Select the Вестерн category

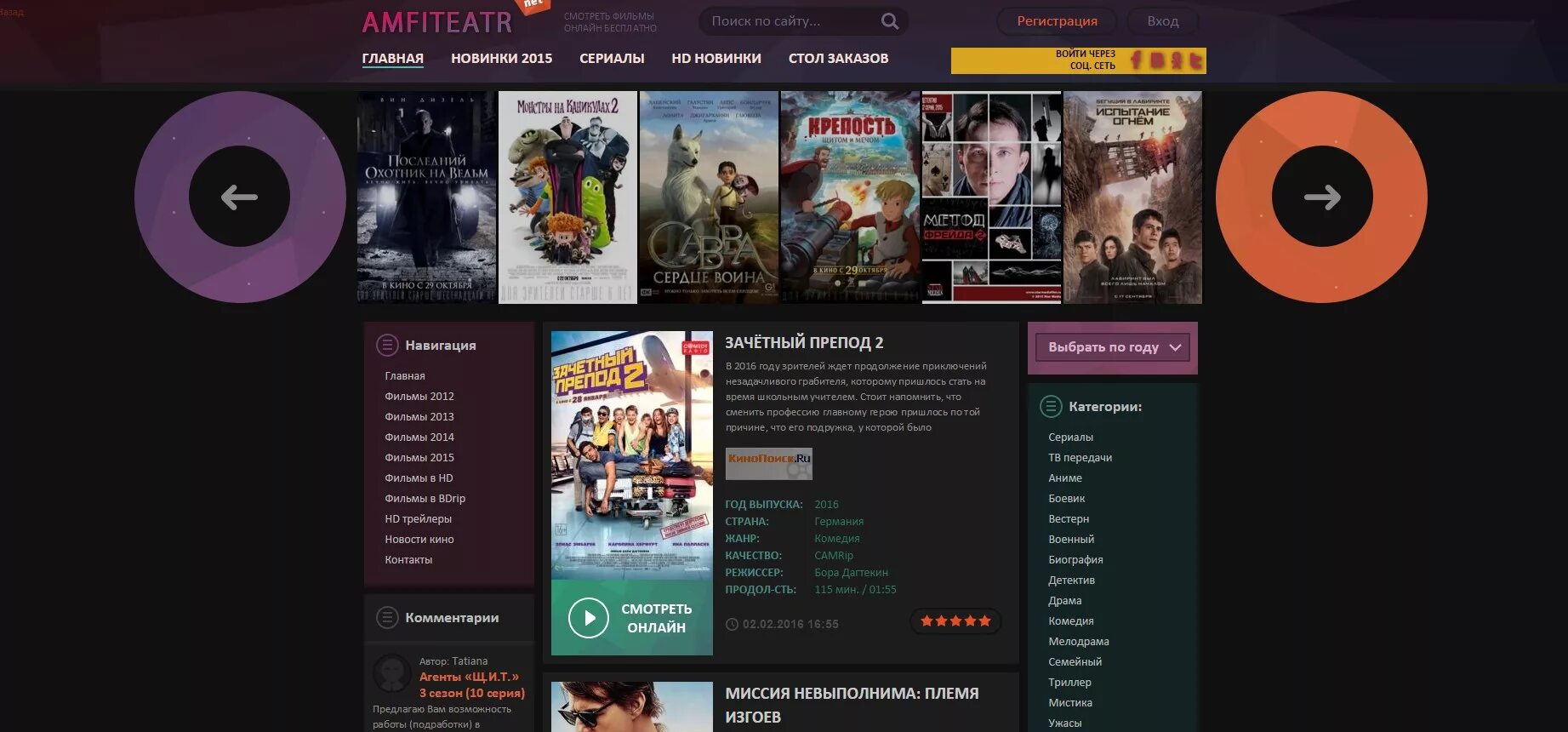point(1069,519)
